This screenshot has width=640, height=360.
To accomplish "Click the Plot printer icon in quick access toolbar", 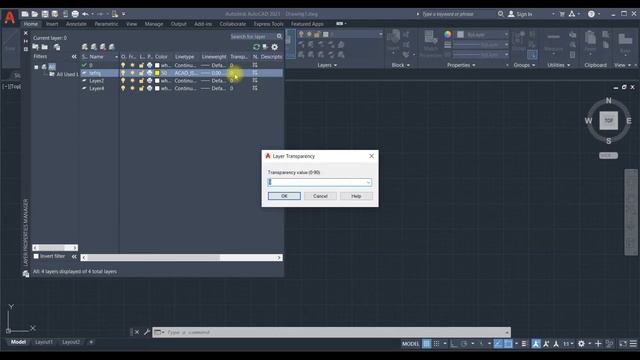I will pos(75,14).
